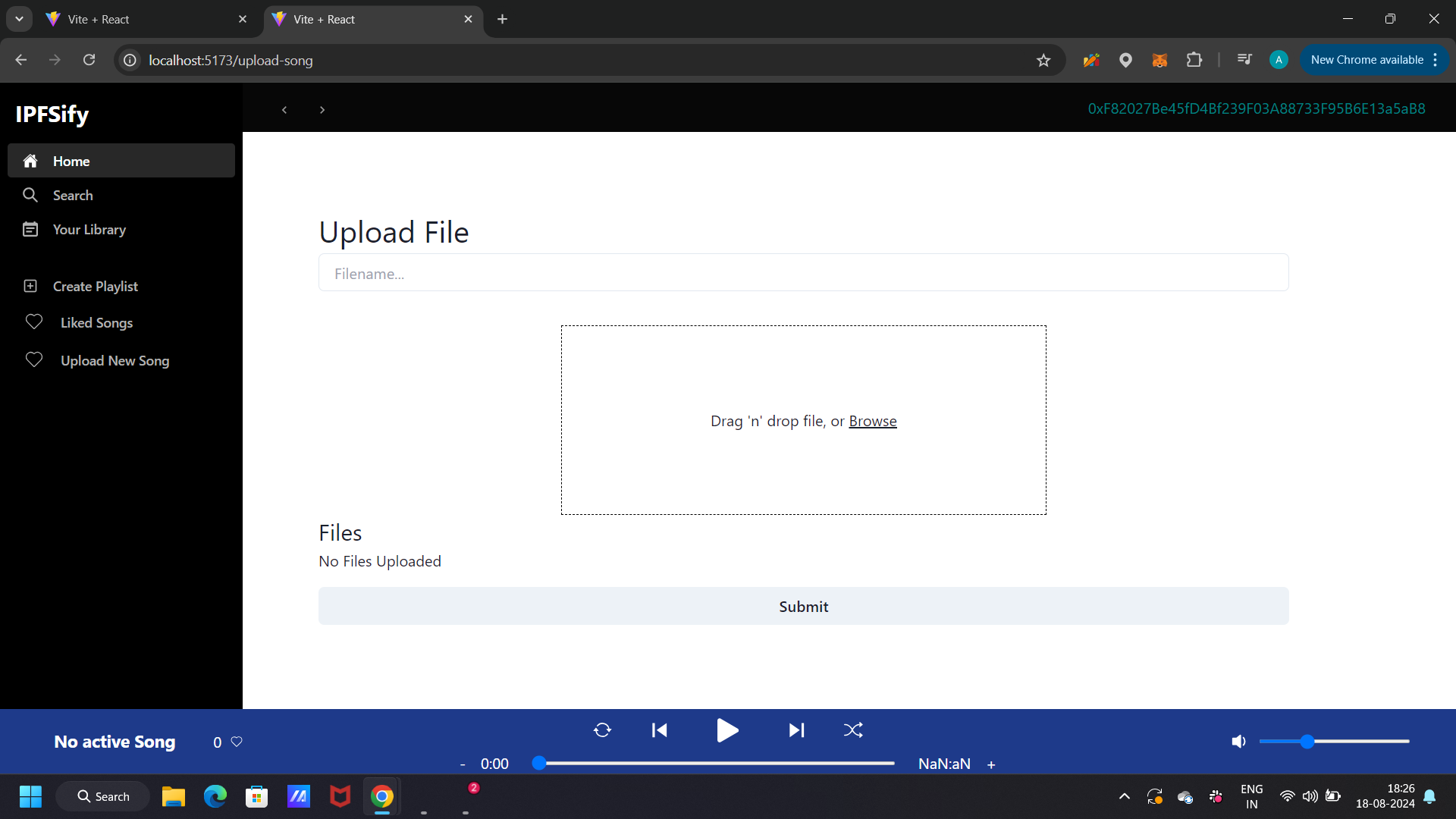Open Search from the sidebar
This screenshot has width=1456, height=819.
[x=73, y=196]
